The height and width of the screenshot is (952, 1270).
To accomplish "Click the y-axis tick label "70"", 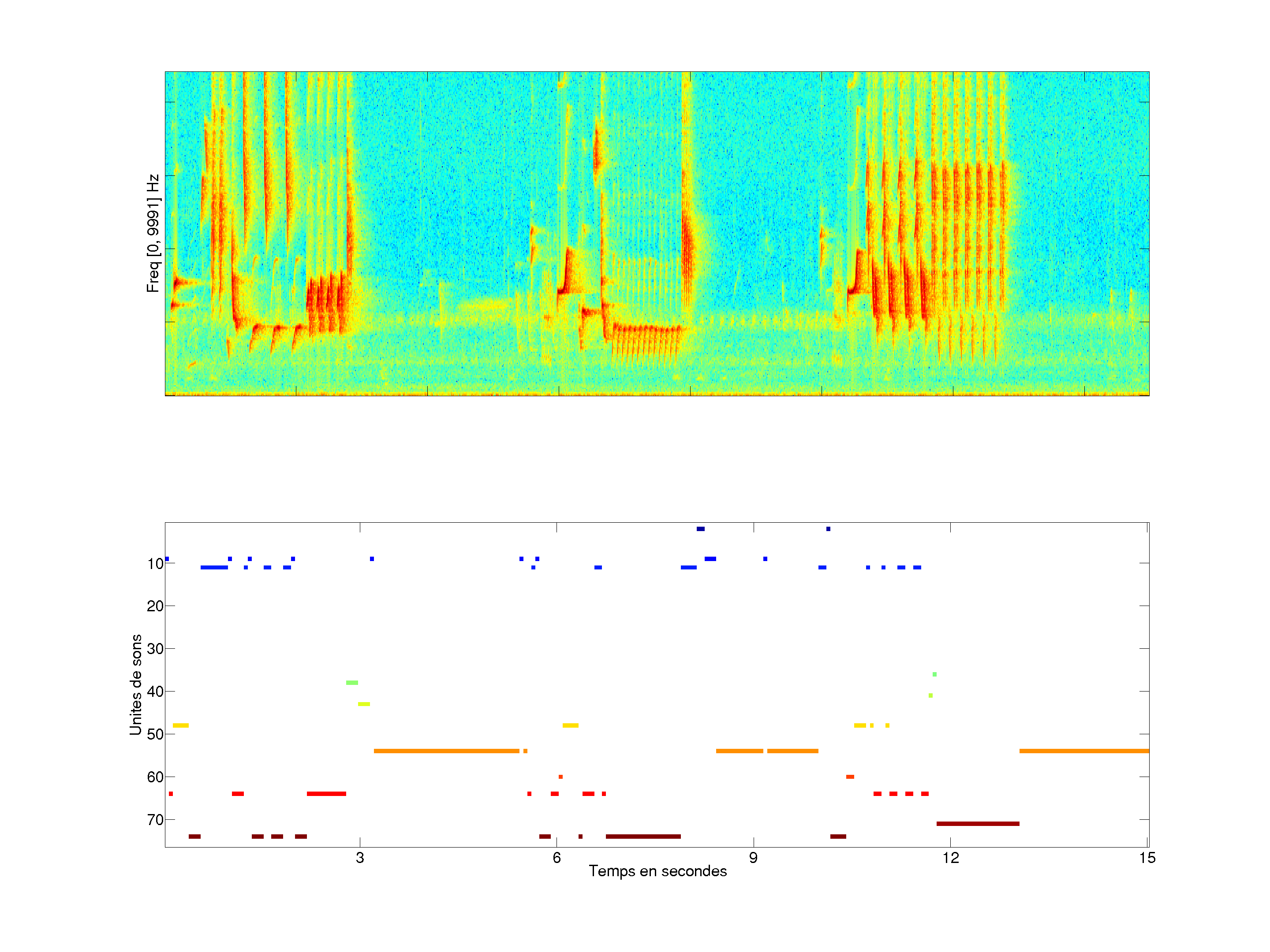I will pos(155,820).
